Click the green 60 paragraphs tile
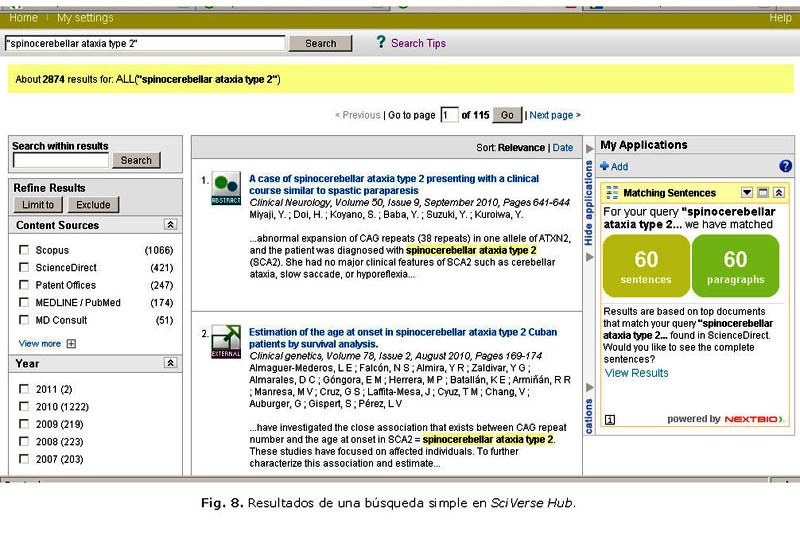 click(735, 266)
